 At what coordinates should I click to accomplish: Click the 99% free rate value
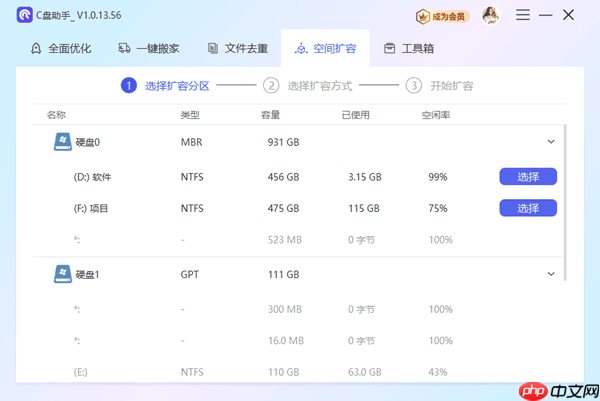tap(438, 177)
